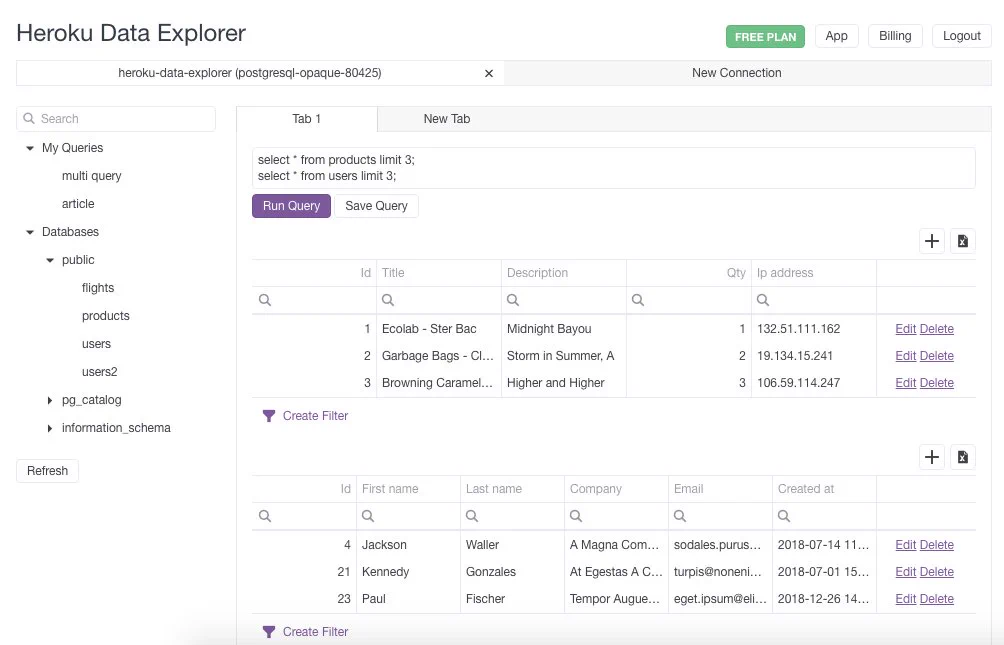
Task: Open a New Tab for queries
Action: pos(447,119)
